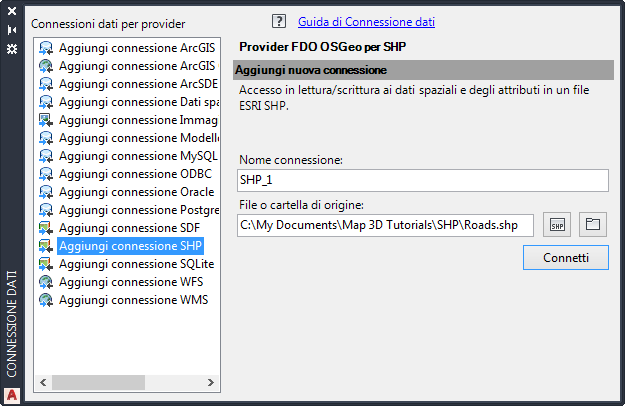Click the folder browse icon button
The image size is (625, 406).
593,224
